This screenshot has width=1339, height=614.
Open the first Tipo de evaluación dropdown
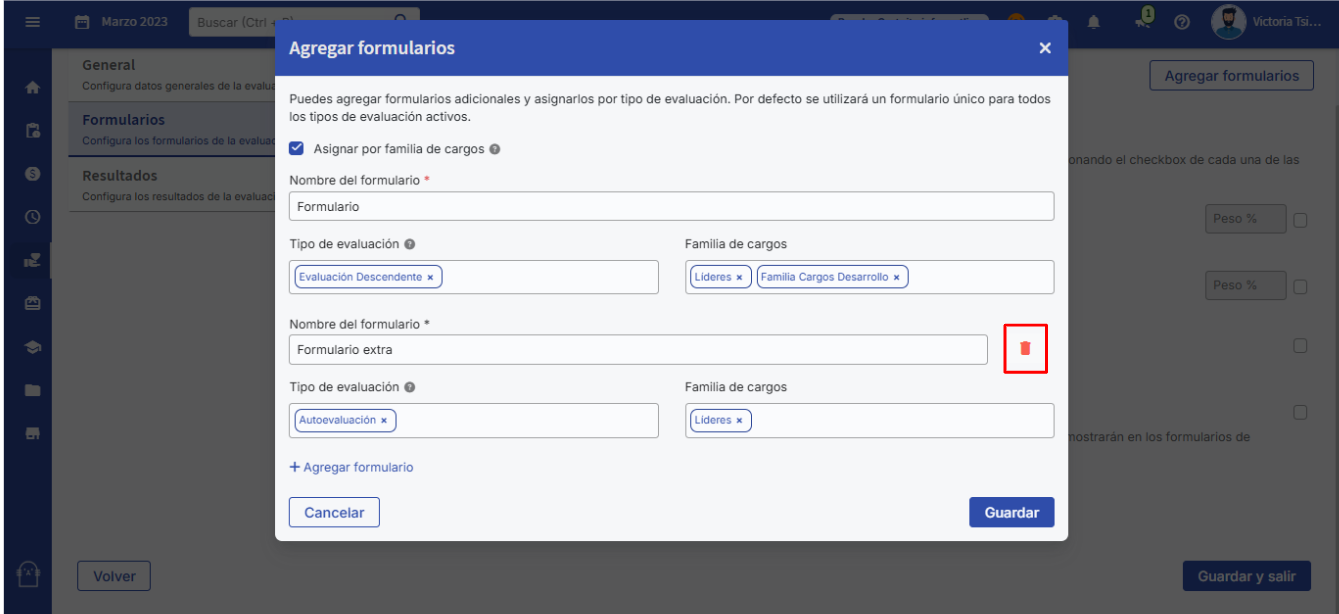[550, 277]
